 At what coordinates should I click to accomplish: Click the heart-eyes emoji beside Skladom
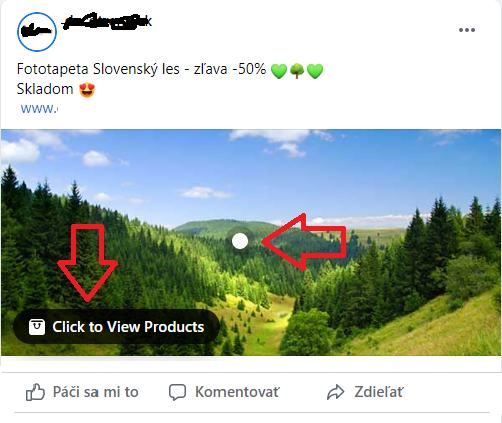click(x=87, y=90)
